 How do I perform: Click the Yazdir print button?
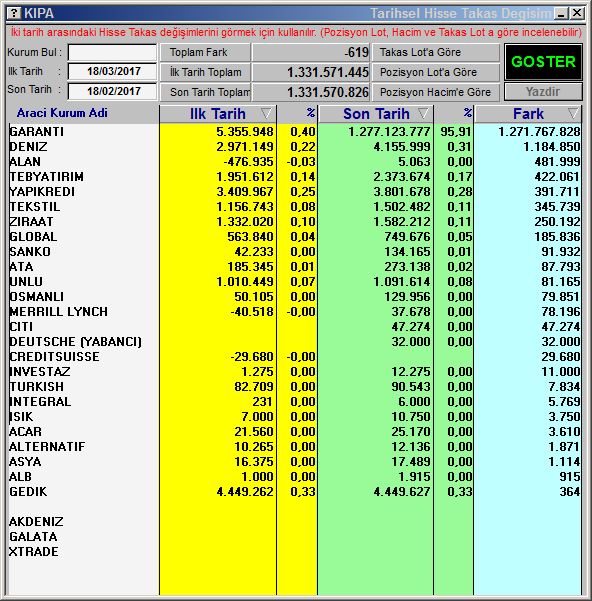coord(543,92)
